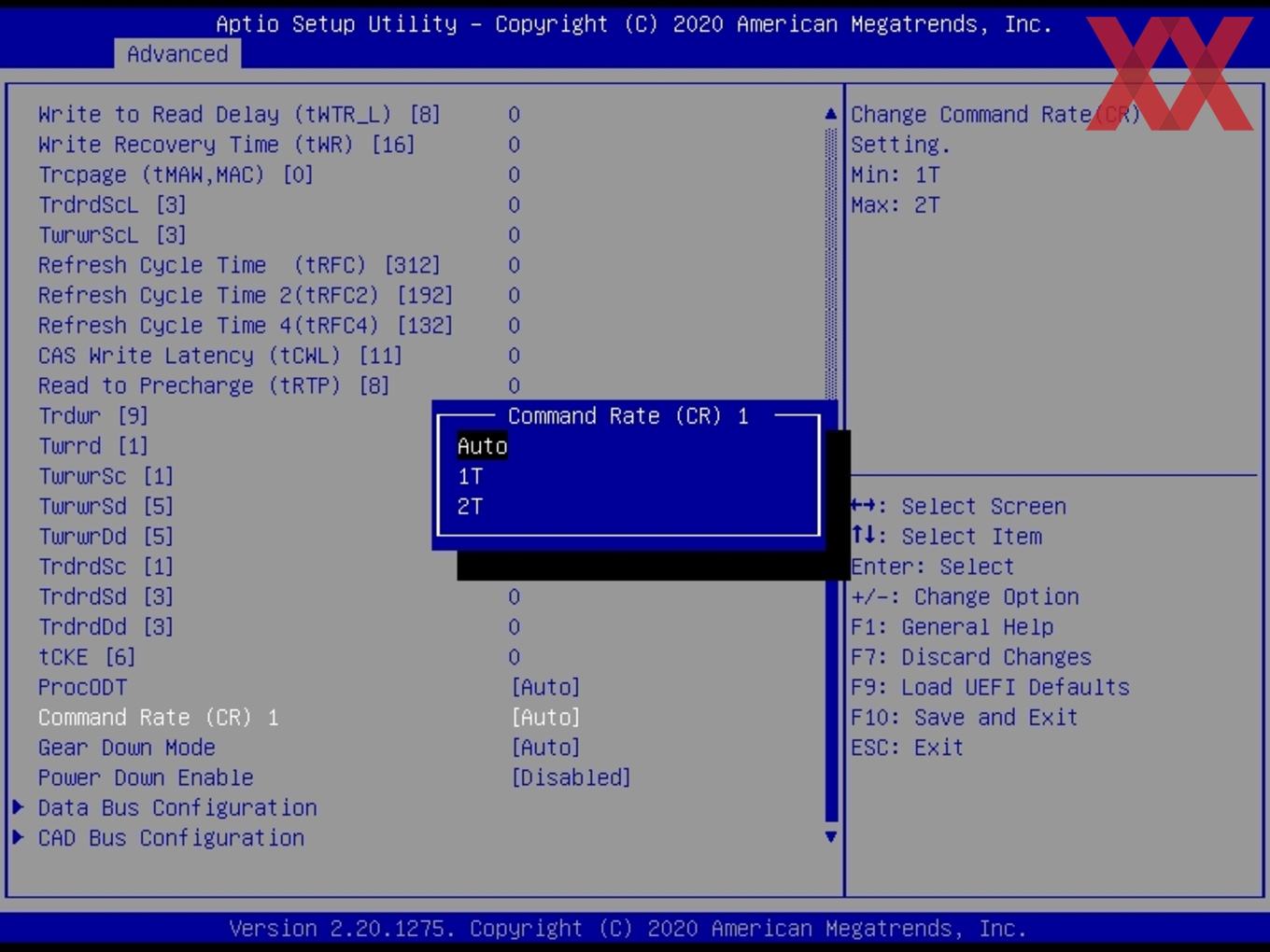Select ProcODT setting label
The image size is (1270, 952).
[82, 687]
